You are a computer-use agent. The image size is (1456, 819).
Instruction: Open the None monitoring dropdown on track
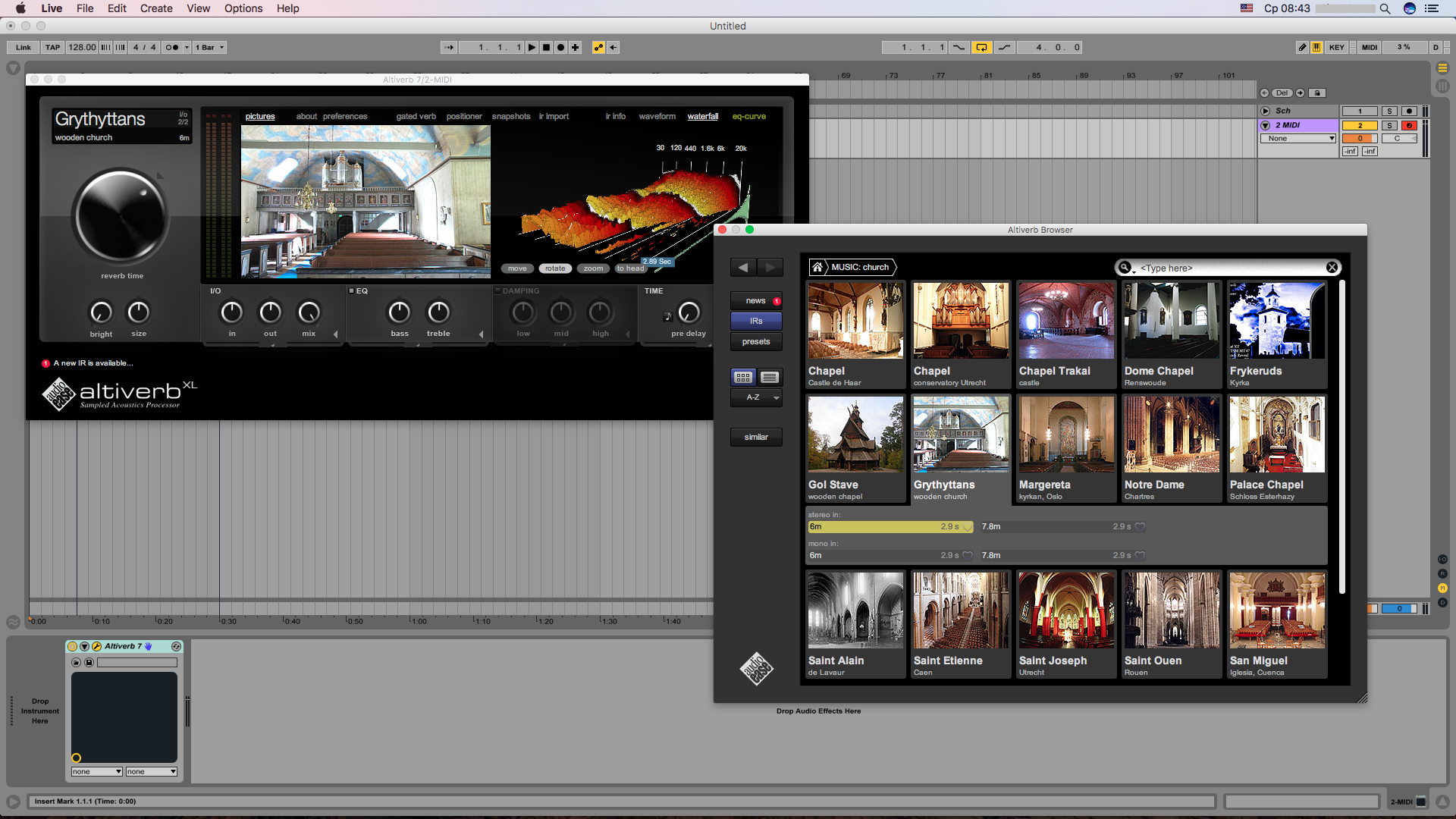[1298, 138]
